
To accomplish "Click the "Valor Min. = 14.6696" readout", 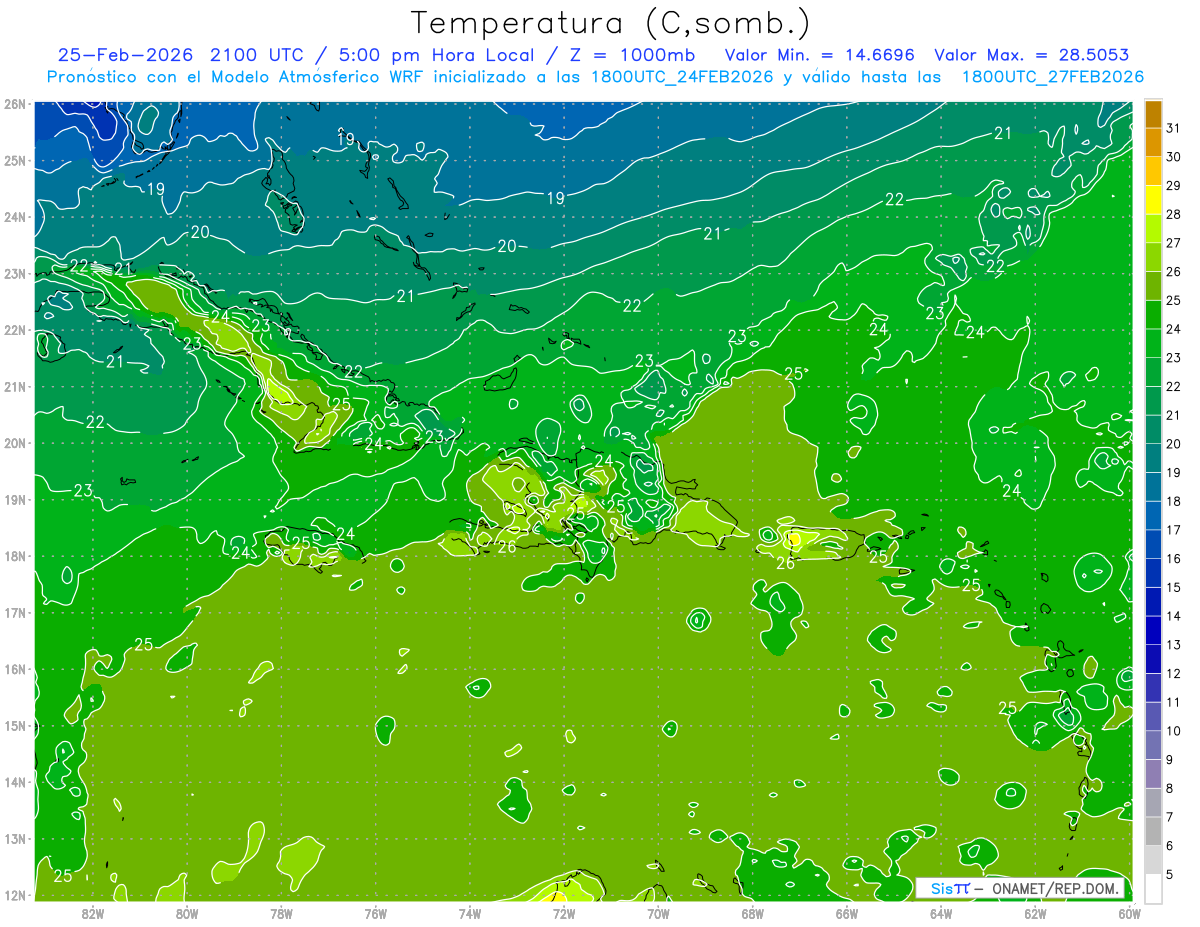I will (x=819, y=54).
